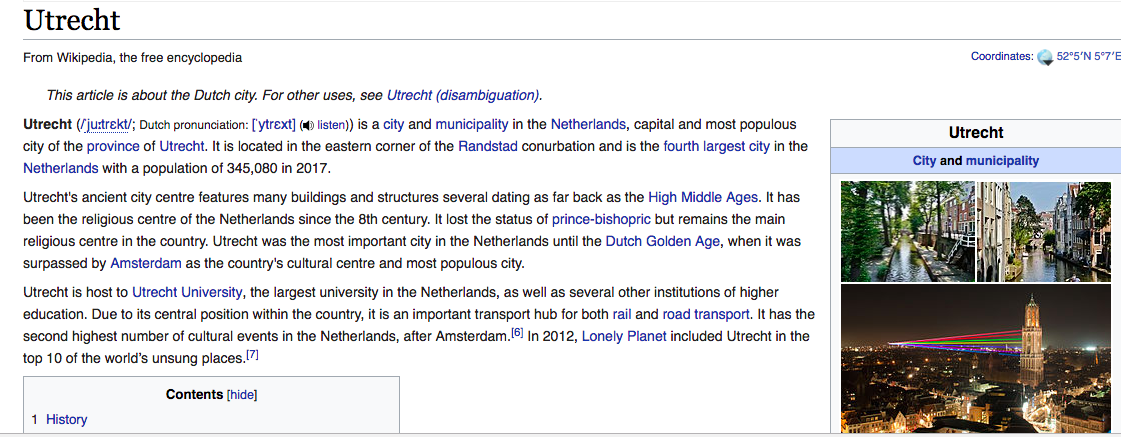Open the Lonely Planet link

pyautogui.click(x=623, y=336)
